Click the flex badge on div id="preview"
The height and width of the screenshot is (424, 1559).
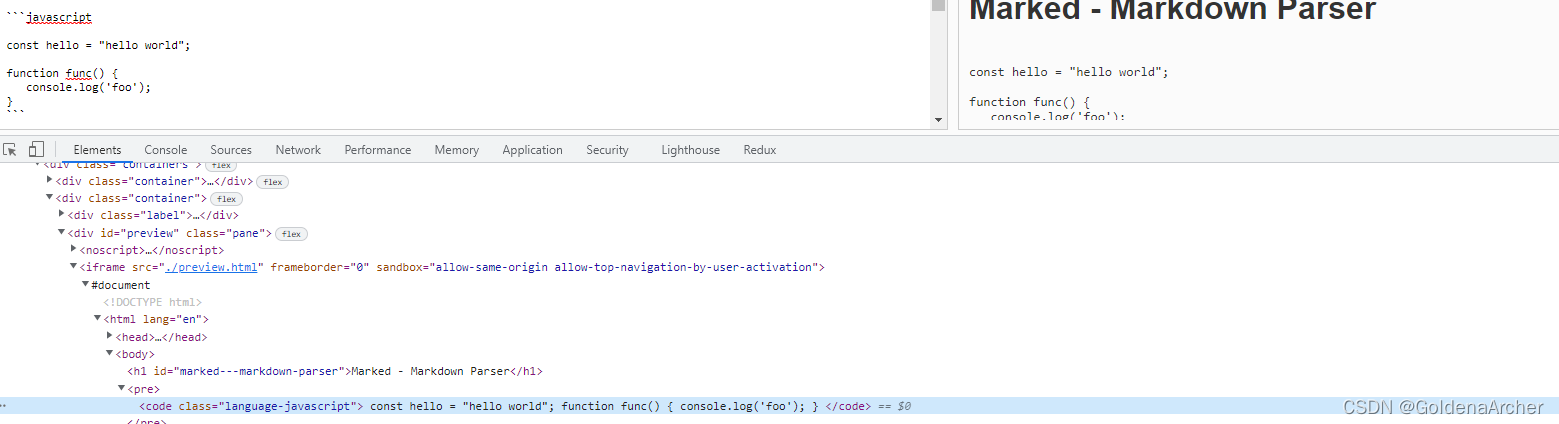(x=291, y=234)
